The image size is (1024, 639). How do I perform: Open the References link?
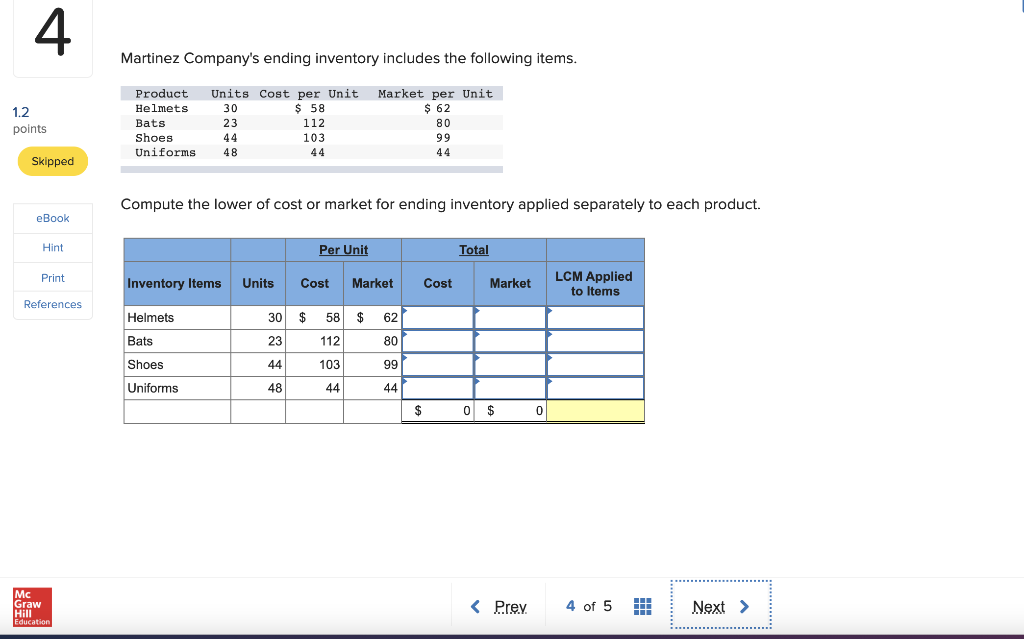click(53, 304)
